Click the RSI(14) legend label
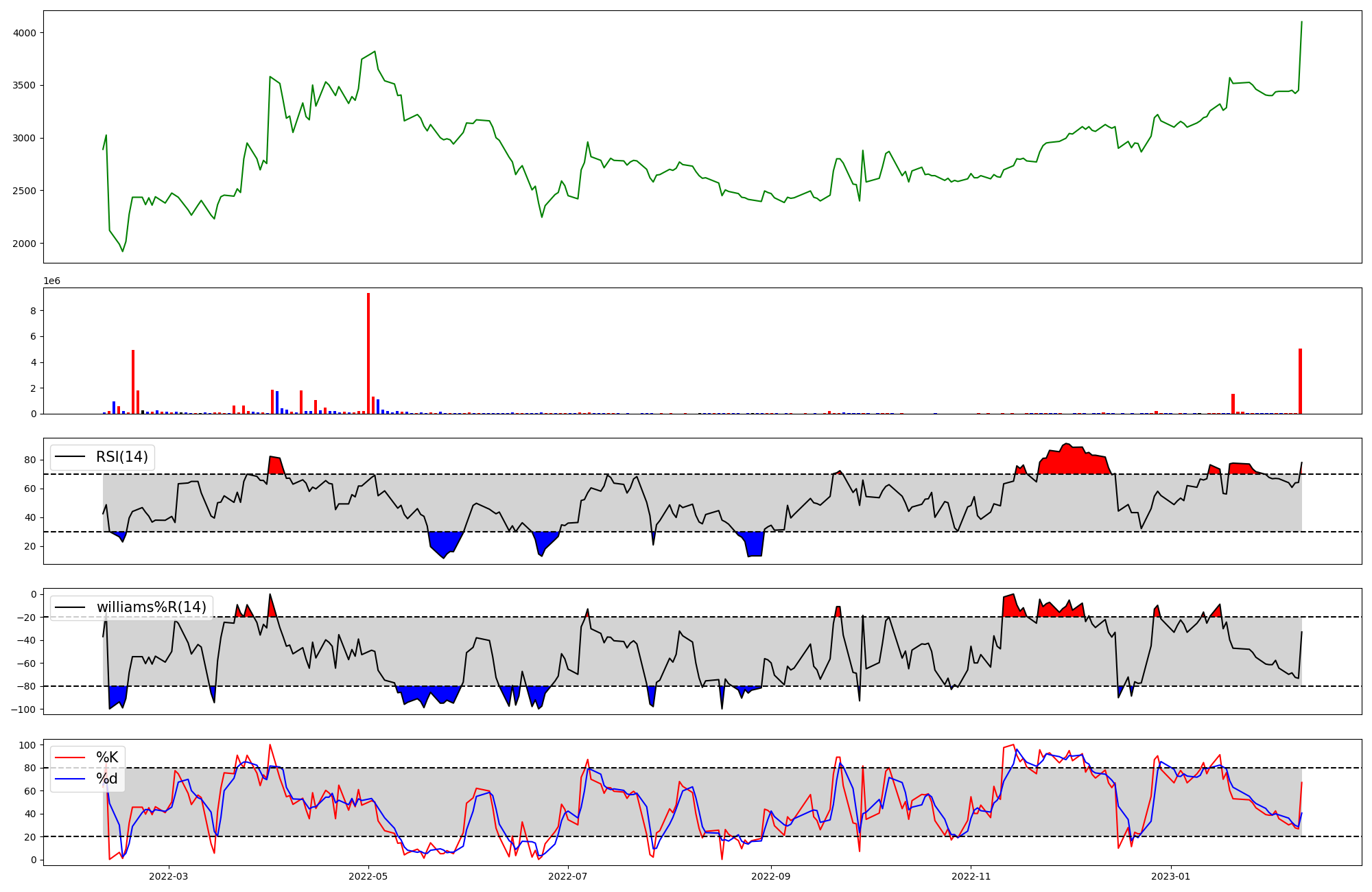This screenshot has width=1372, height=892. [121, 457]
